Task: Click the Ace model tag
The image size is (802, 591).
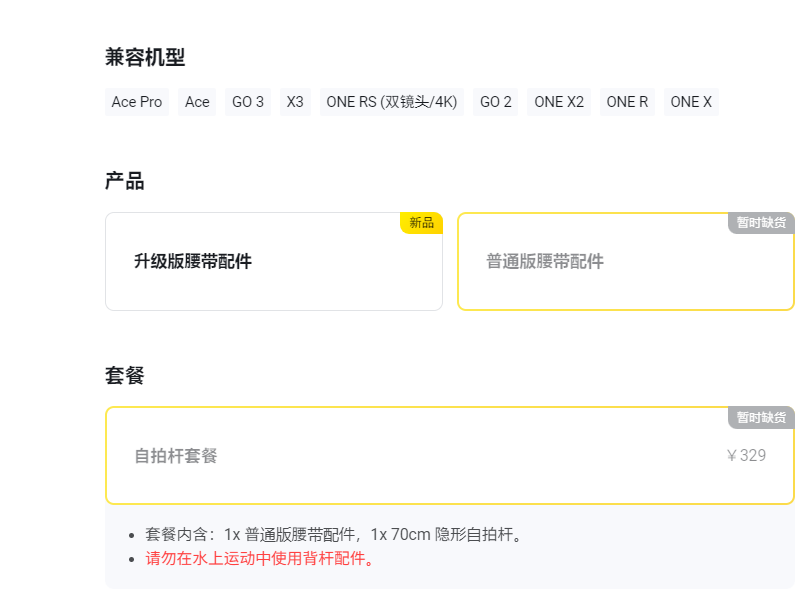Action: click(x=197, y=102)
